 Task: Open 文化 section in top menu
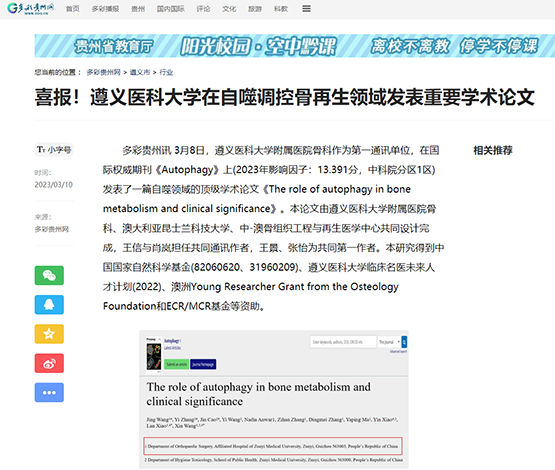[229, 9]
